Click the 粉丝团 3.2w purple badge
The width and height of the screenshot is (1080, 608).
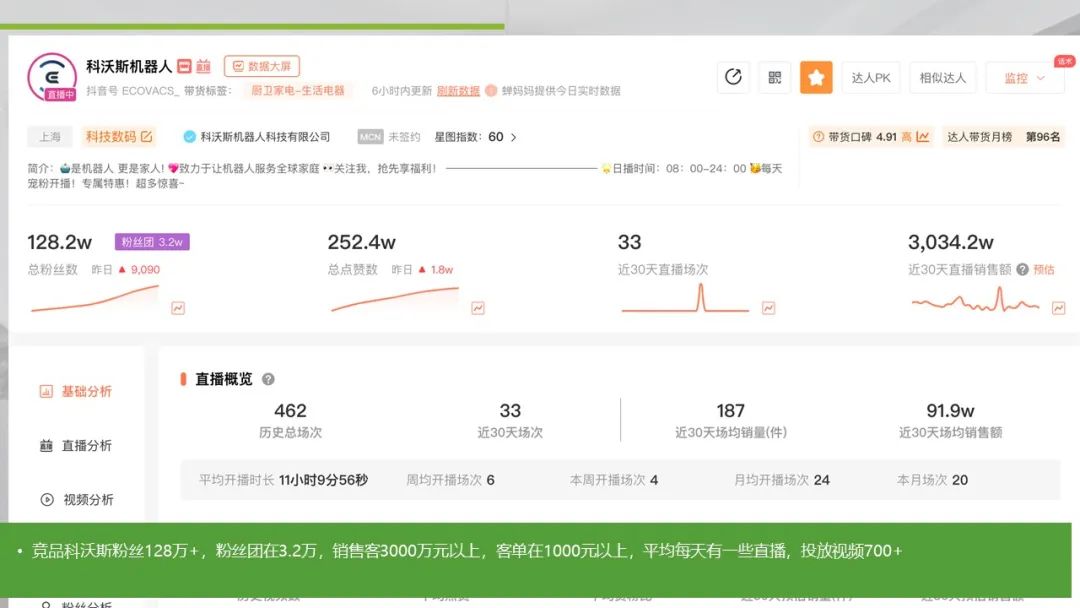tap(152, 242)
